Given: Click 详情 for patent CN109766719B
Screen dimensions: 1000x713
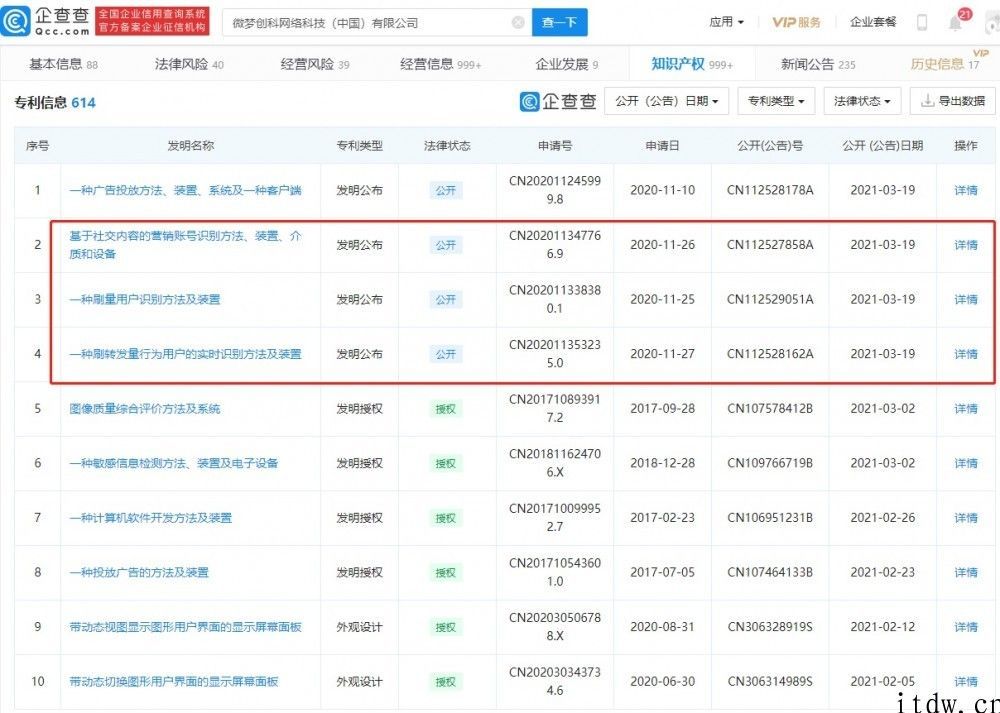Looking at the screenshot, I should (966, 463).
